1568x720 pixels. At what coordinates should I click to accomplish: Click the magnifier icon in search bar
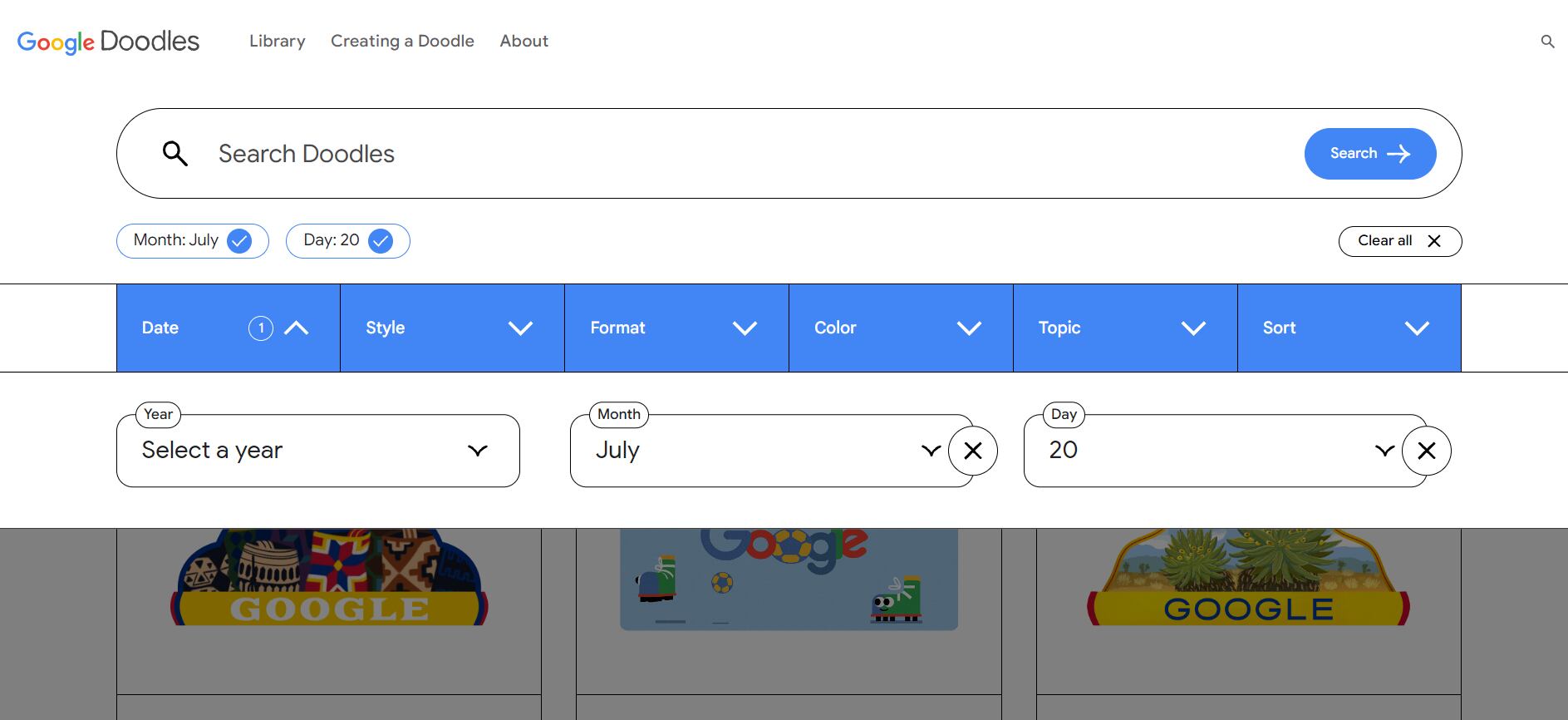coord(175,154)
